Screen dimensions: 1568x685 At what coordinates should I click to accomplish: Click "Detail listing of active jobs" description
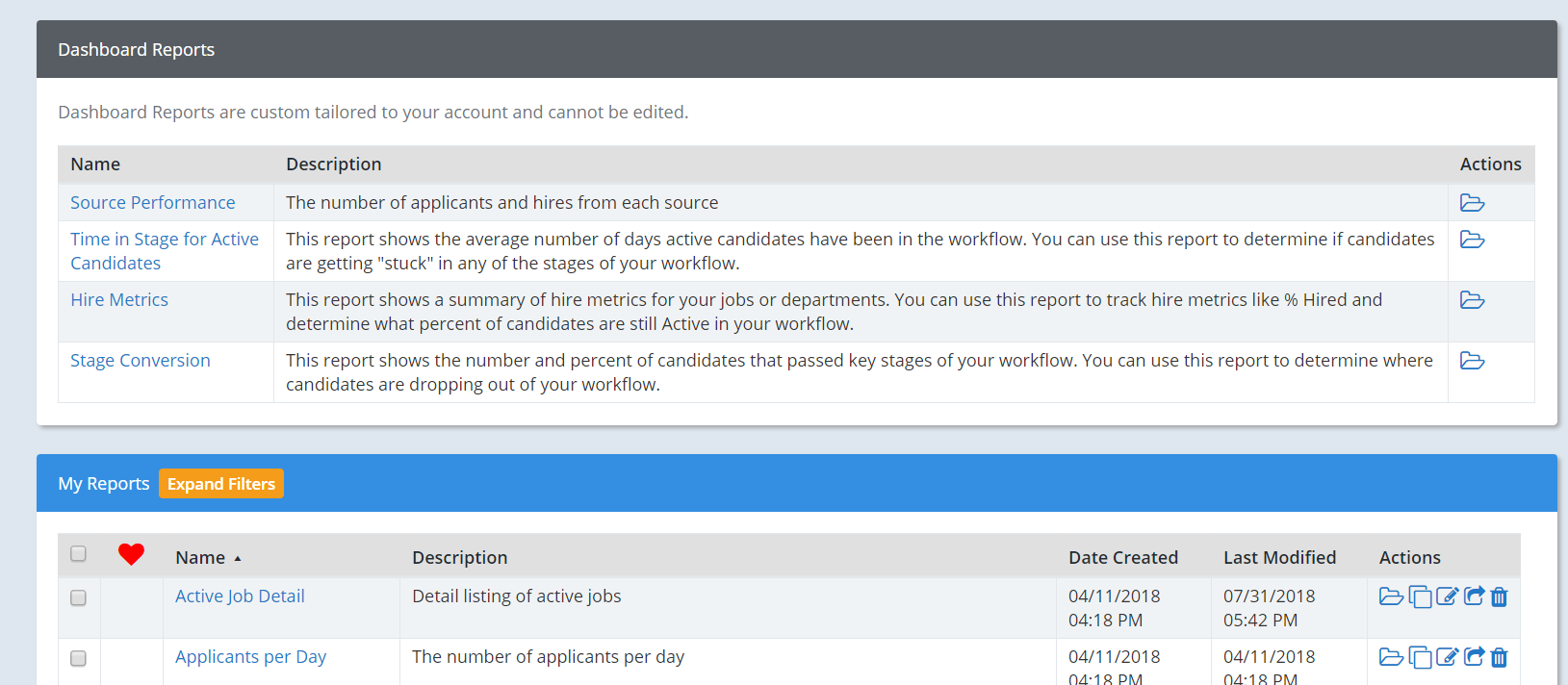coord(517,596)
